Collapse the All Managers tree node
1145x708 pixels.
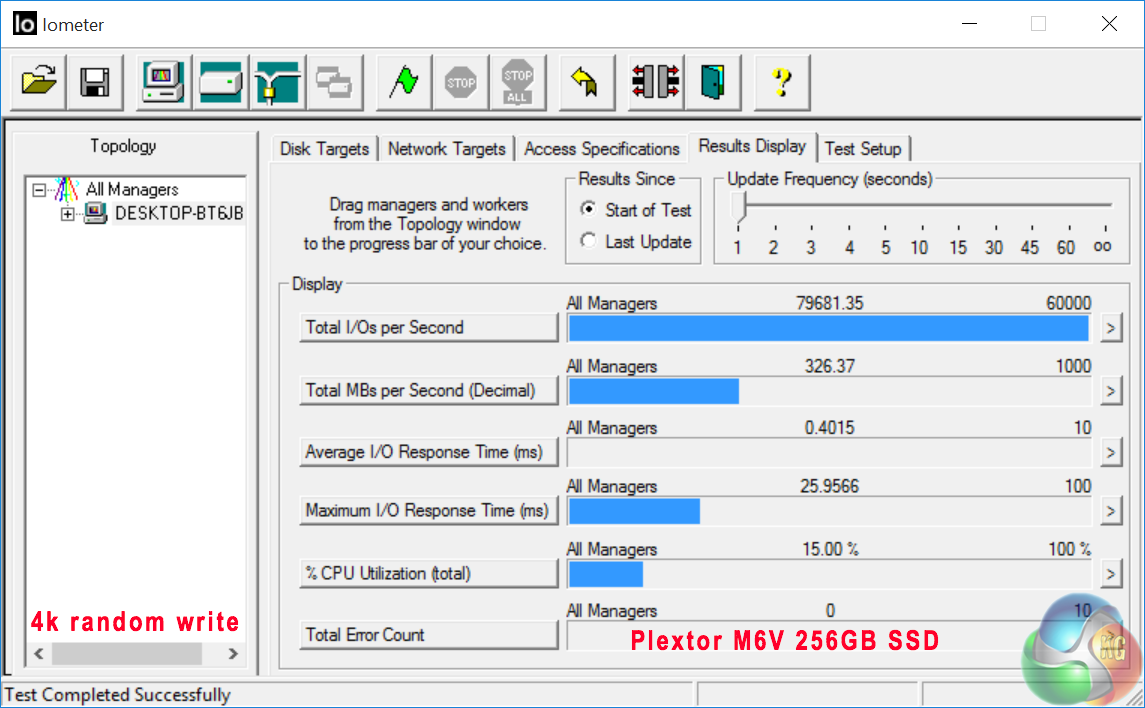(x=39, y=189)
